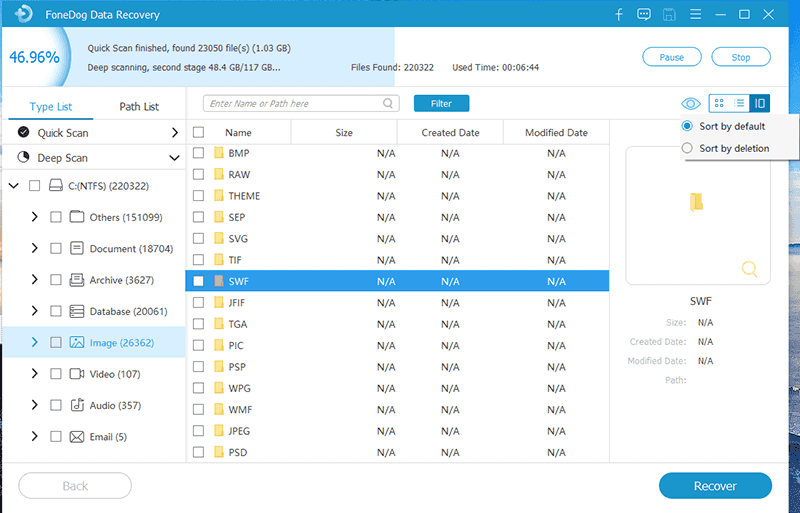This screenshot has width=800, height=513.
Task: Click the magnifier icon in preview pane
Action: pyautogui.click(x=749, y=268)
